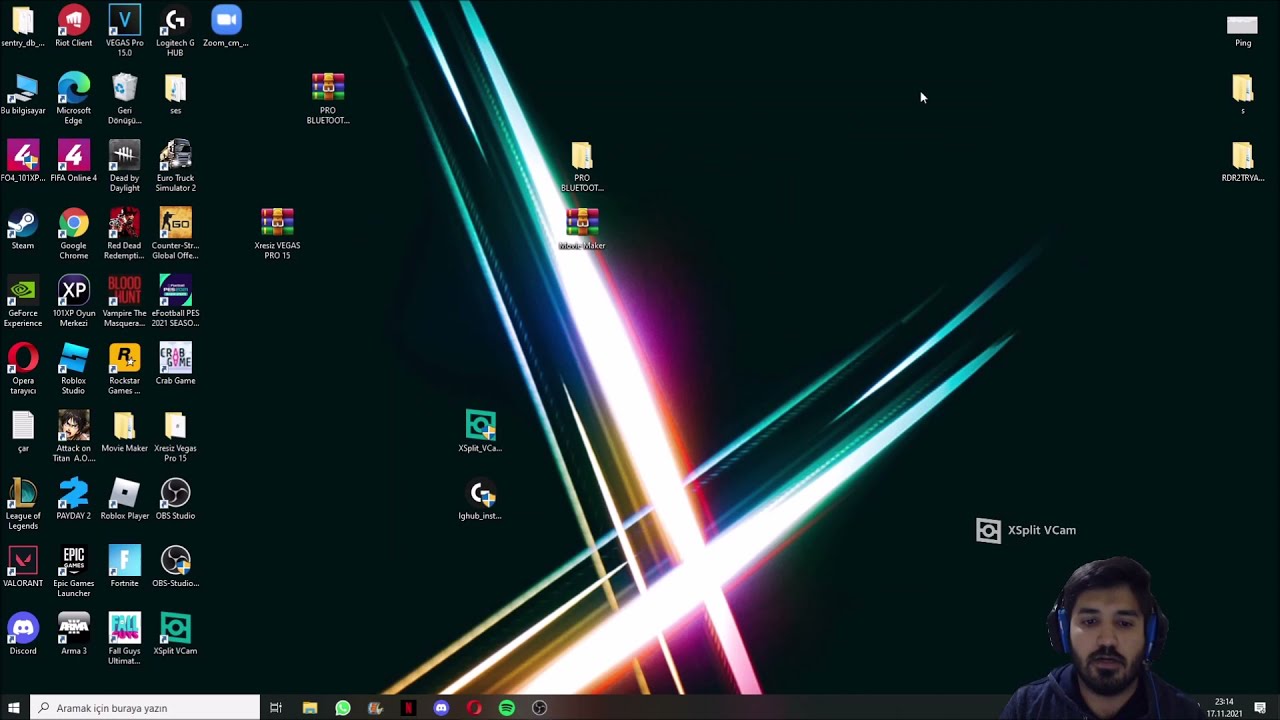Viewport: 1280px width, 720px height.
Task: Select the FO4_101XP installer icon
Action: coord(22,162)
